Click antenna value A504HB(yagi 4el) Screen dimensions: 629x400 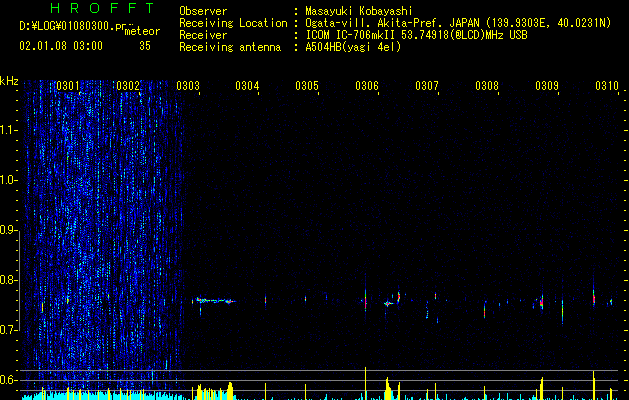(353, 47)
